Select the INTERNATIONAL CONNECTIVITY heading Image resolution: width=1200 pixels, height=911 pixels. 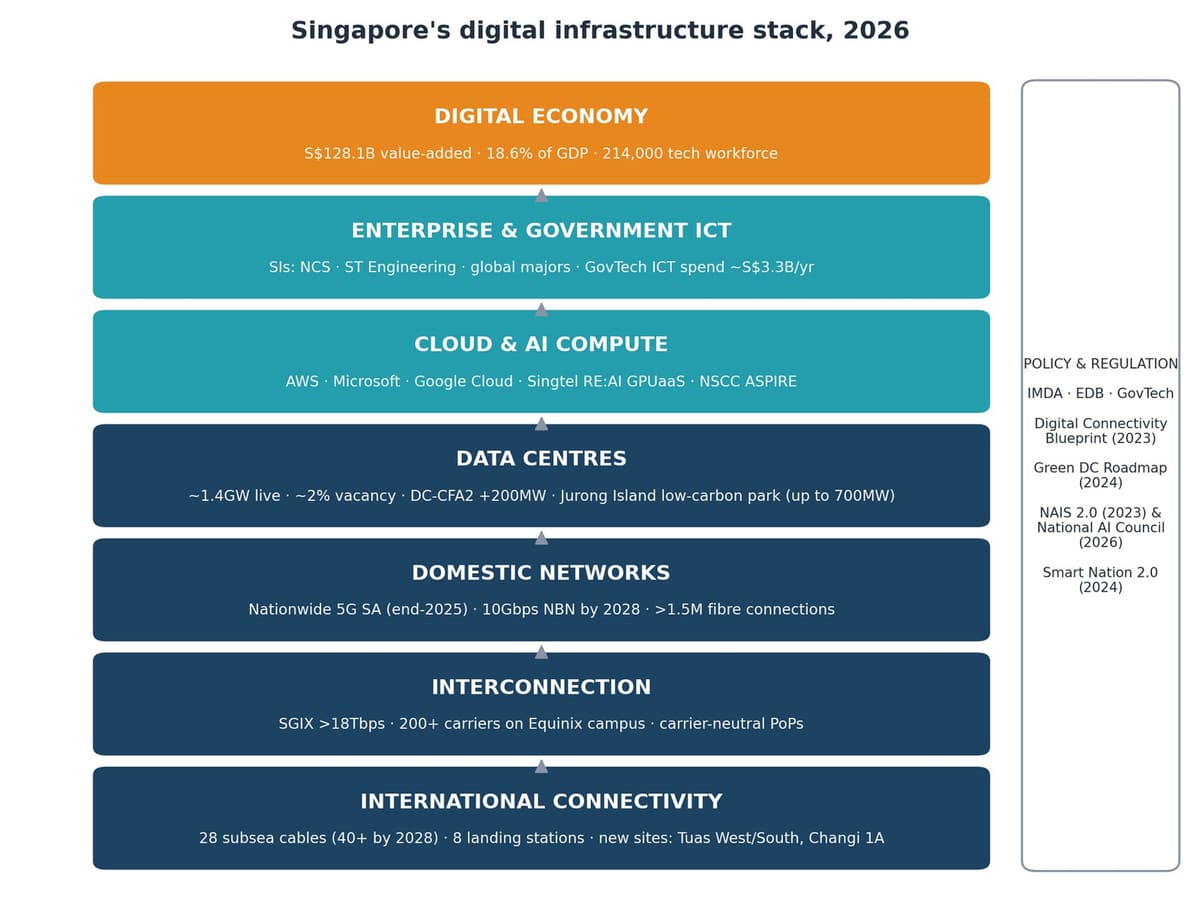pos(541,802)
